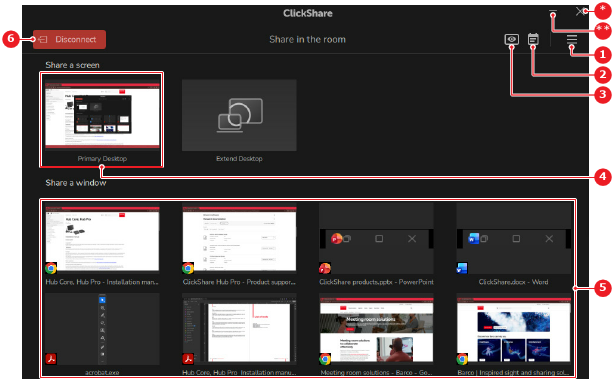614x379 pixels.
Task: Click the calendar meetings icon
Action: pos(533,39)
